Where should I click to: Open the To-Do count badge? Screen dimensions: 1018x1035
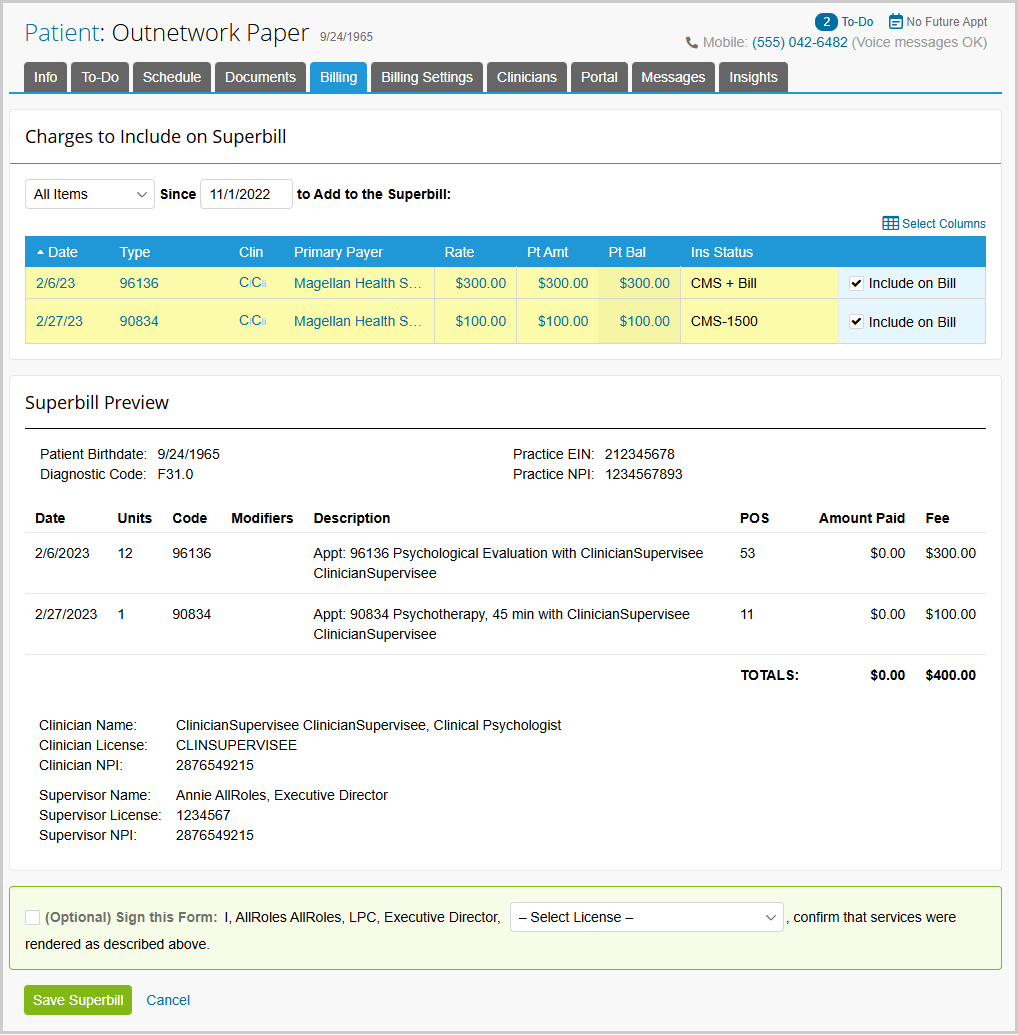pyautogui.click(x=826, y=22)
